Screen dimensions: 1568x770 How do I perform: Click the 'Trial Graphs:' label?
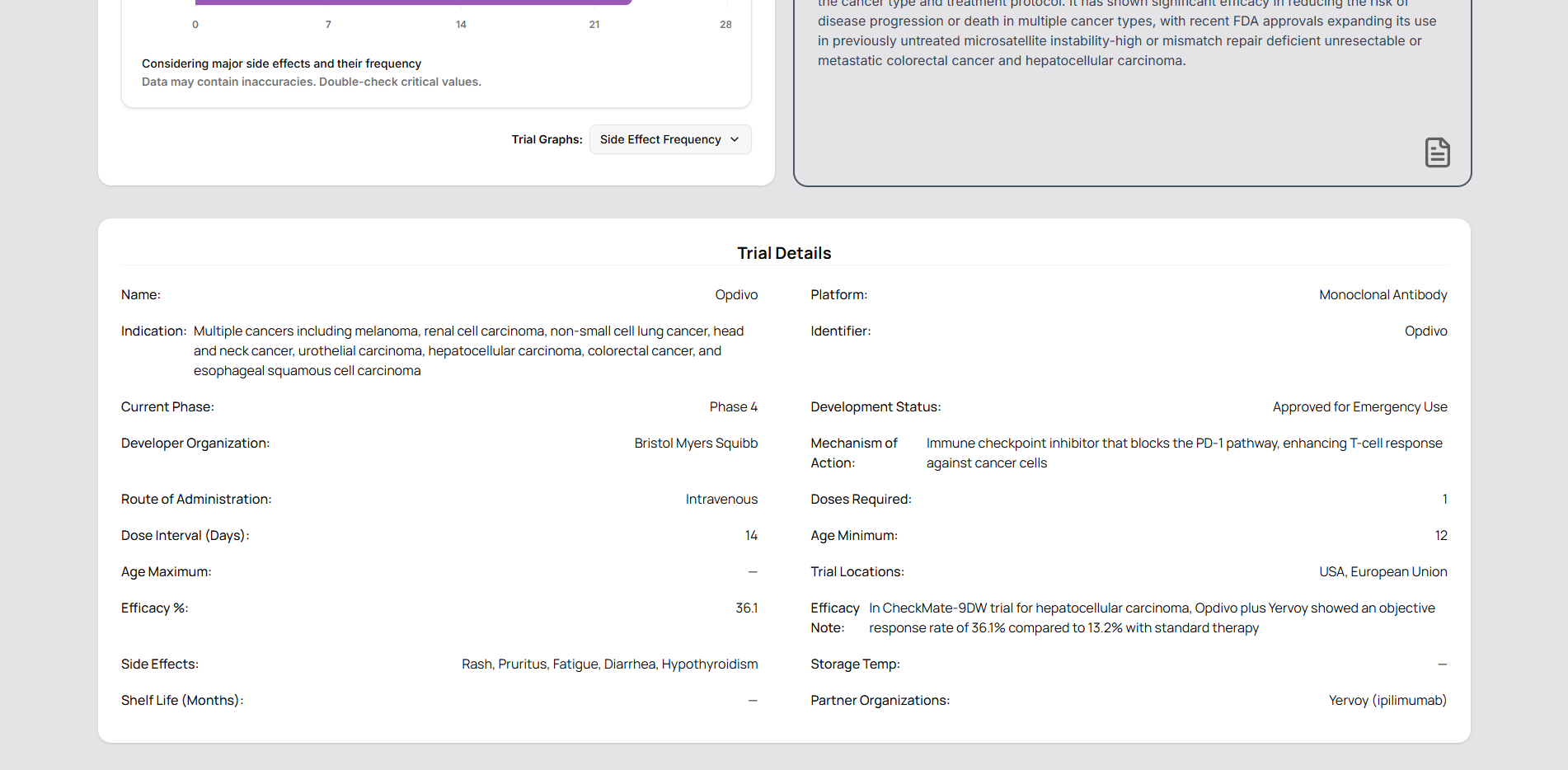click(547, 139)
